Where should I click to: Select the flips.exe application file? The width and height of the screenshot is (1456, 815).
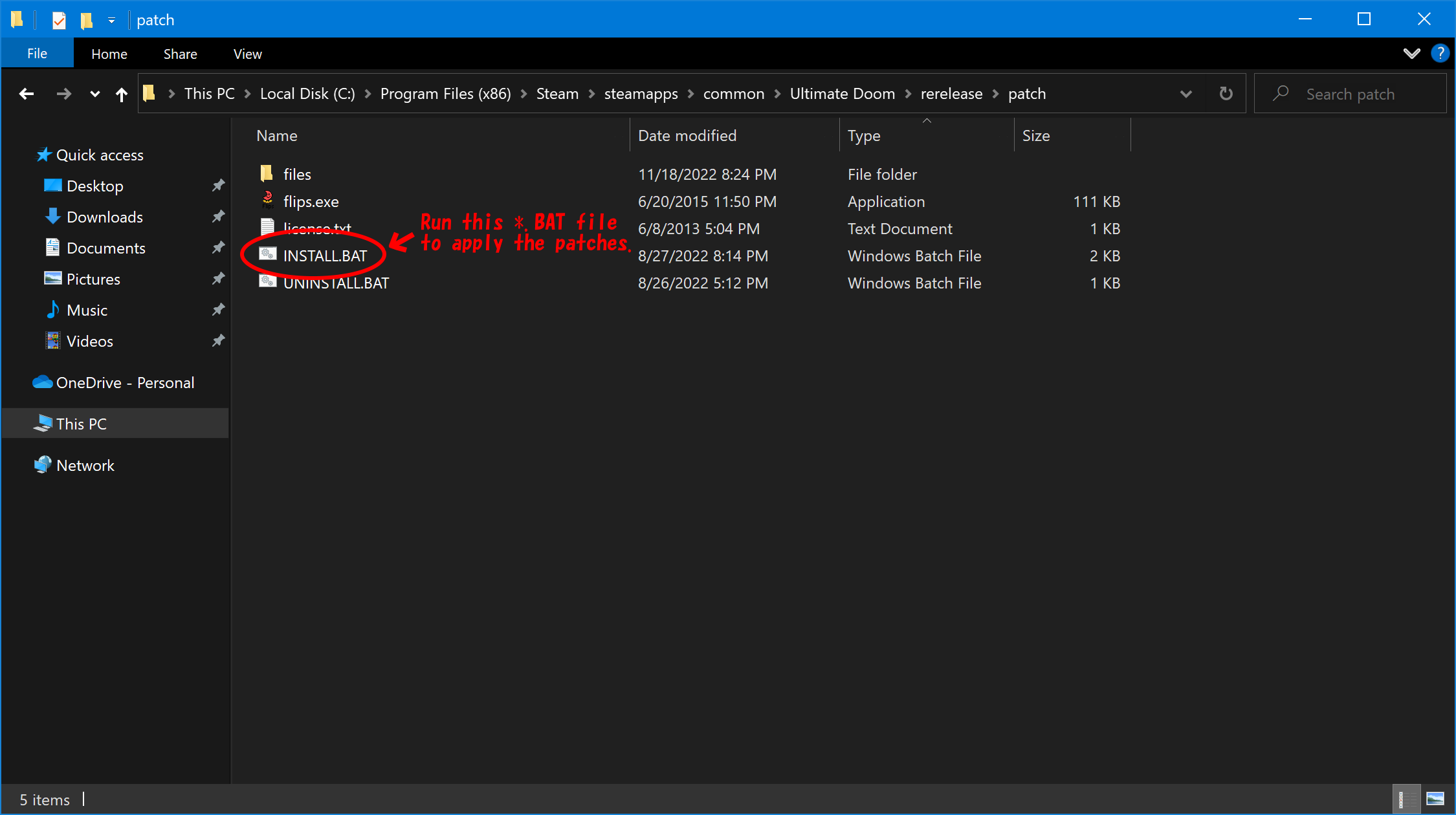tap(311, 202)
